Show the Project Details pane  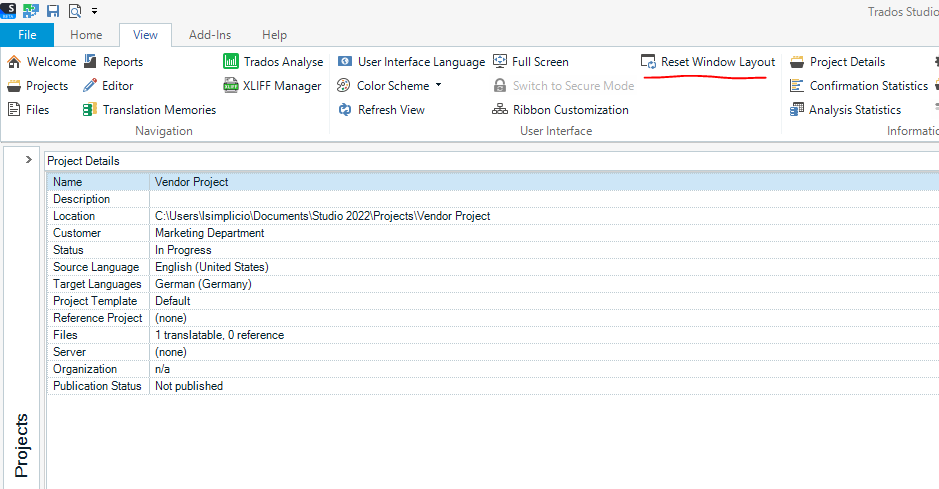[837, 62]
